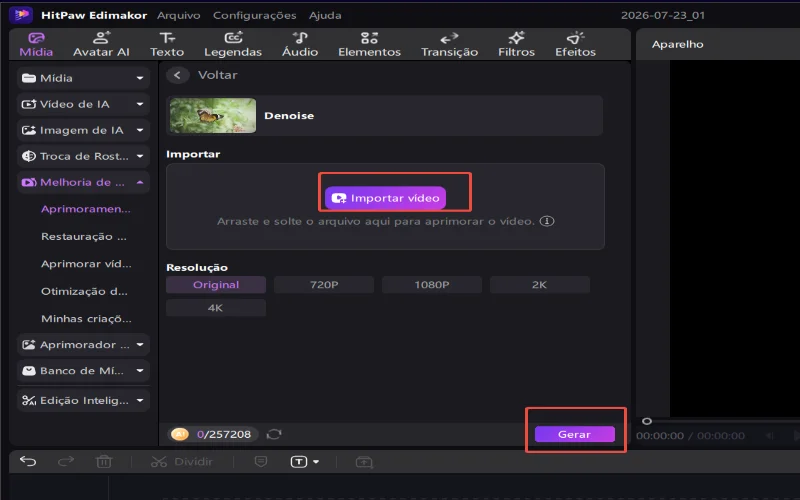Viewport: 800px width, 500px height.
Task: Select the Aprimorar víd... sub-item
Action: [86, 264]
